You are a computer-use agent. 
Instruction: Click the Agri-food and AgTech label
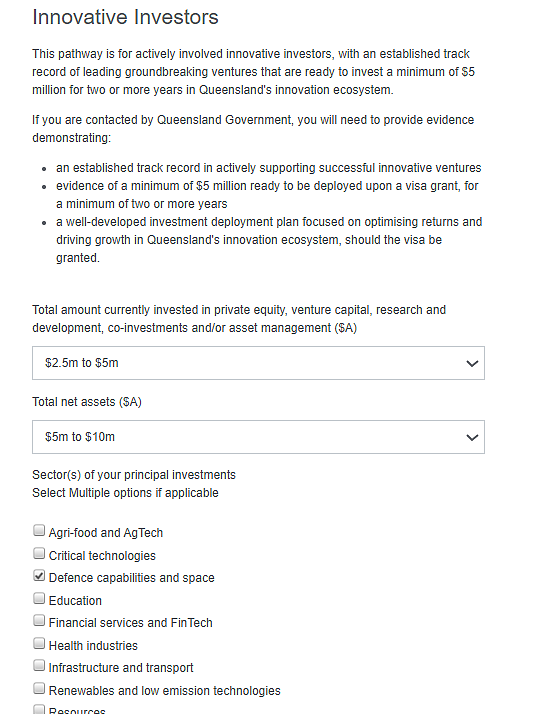point(106,533)
